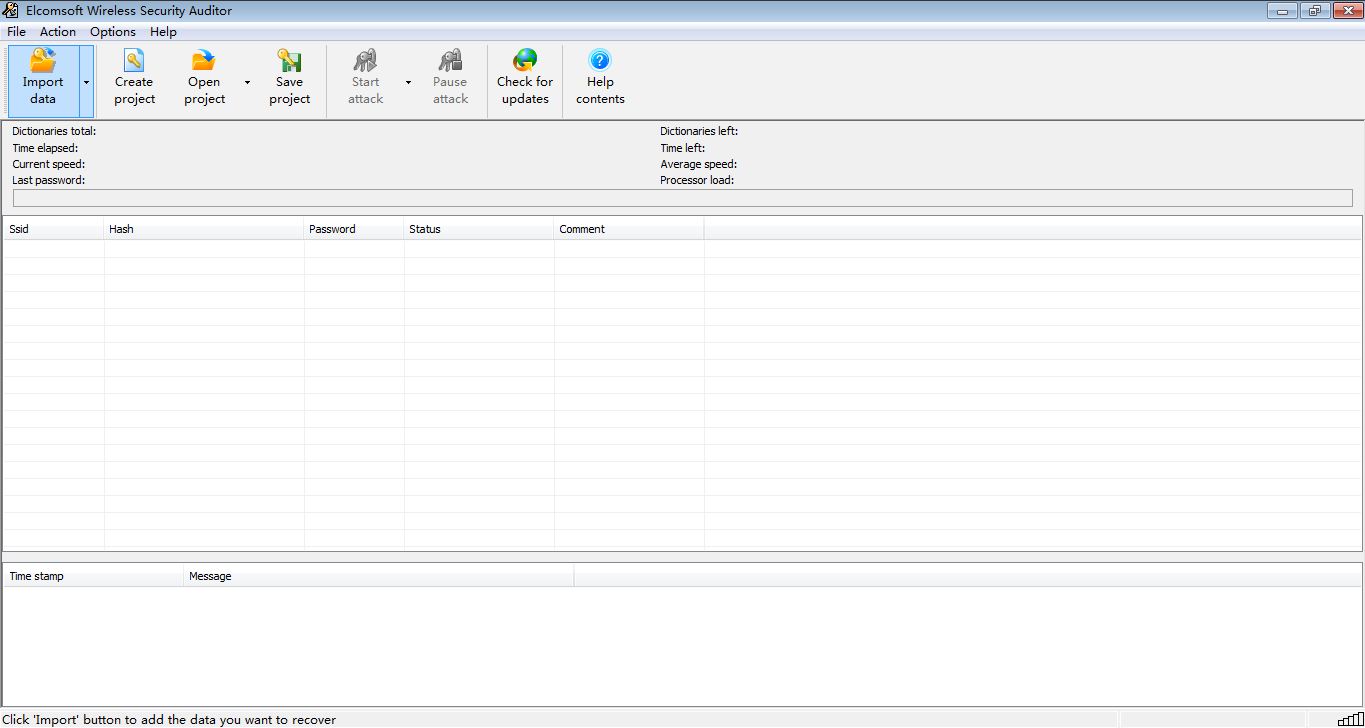This screenshot has height=728, width=1365.
Task: Open the File menu
Action: [x=16, y=32]
